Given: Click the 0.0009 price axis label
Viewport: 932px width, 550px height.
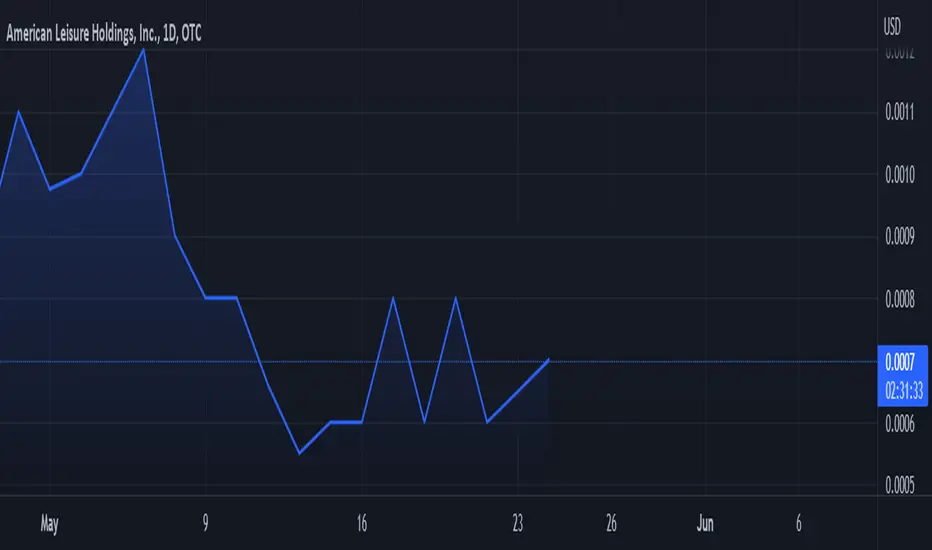Looking at the screenshot, I should (x=900, y=237).
